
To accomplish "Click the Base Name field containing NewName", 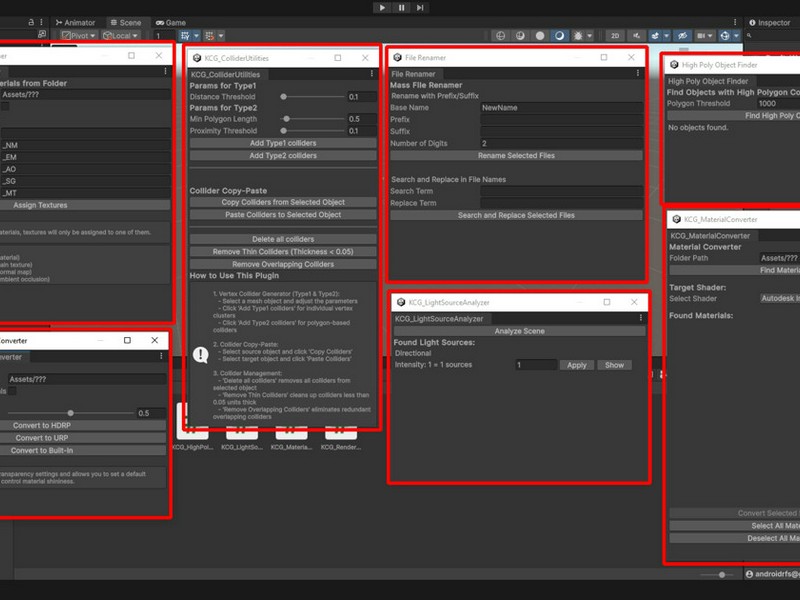I will [x=561, y=108].
